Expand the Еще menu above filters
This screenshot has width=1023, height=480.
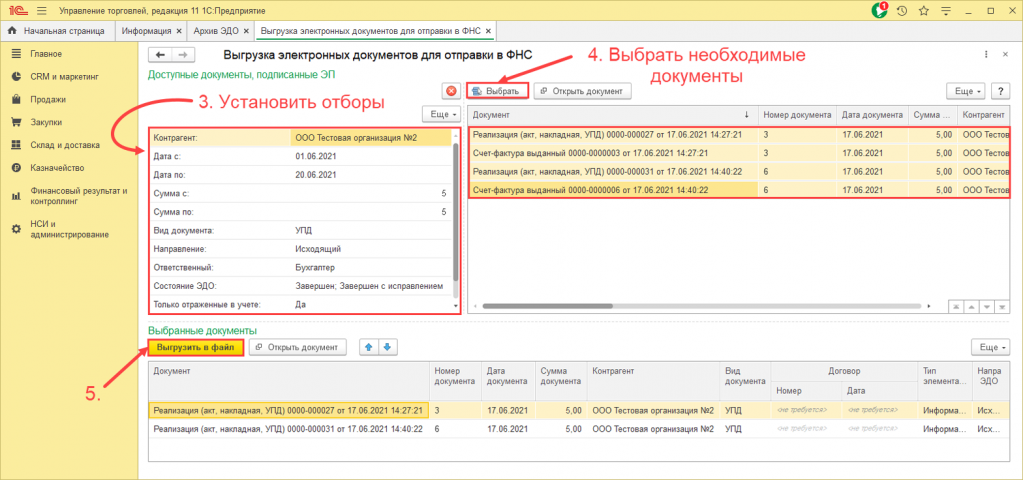click(442, 114)
